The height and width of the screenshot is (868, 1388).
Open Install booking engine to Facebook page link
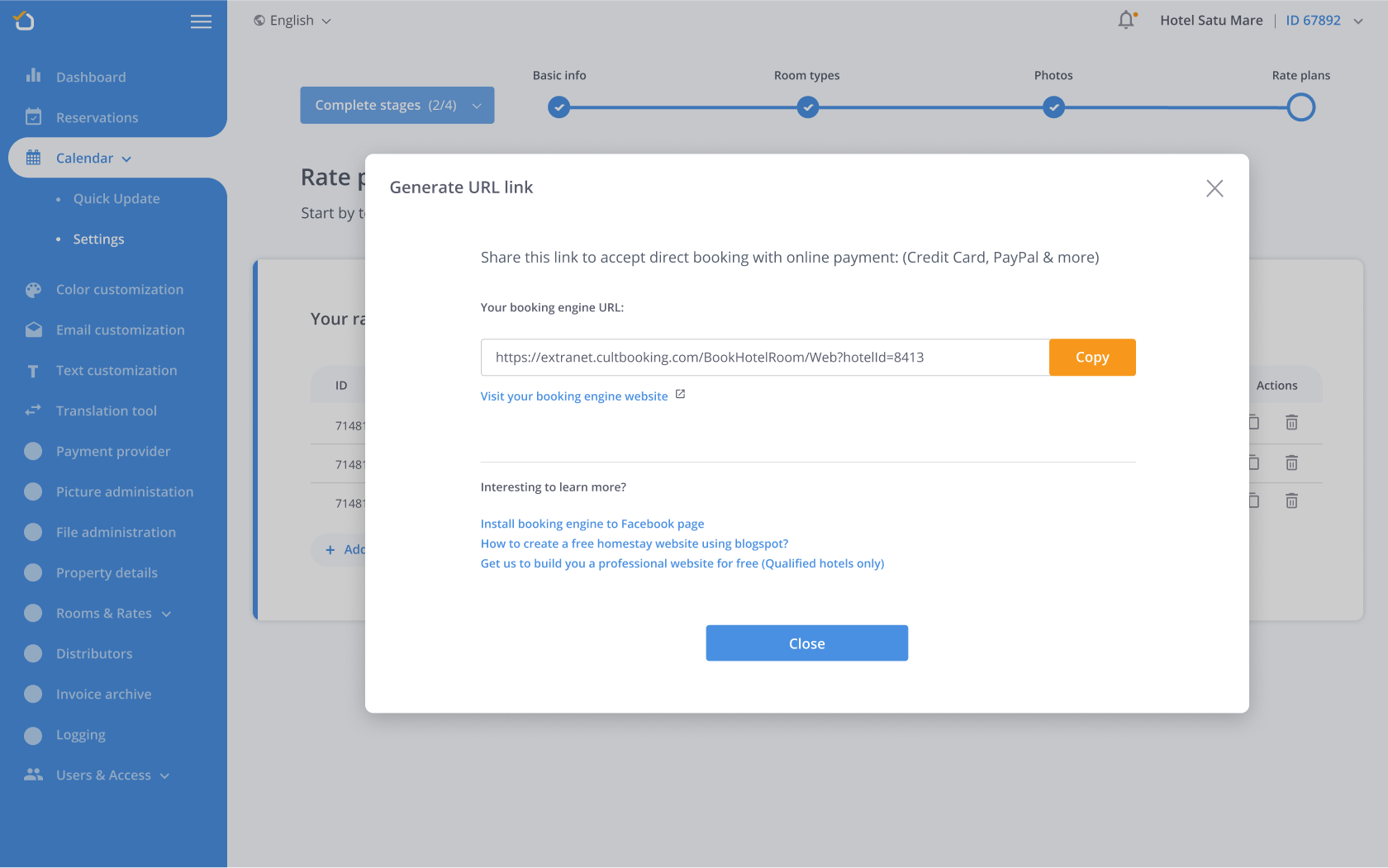592,524
